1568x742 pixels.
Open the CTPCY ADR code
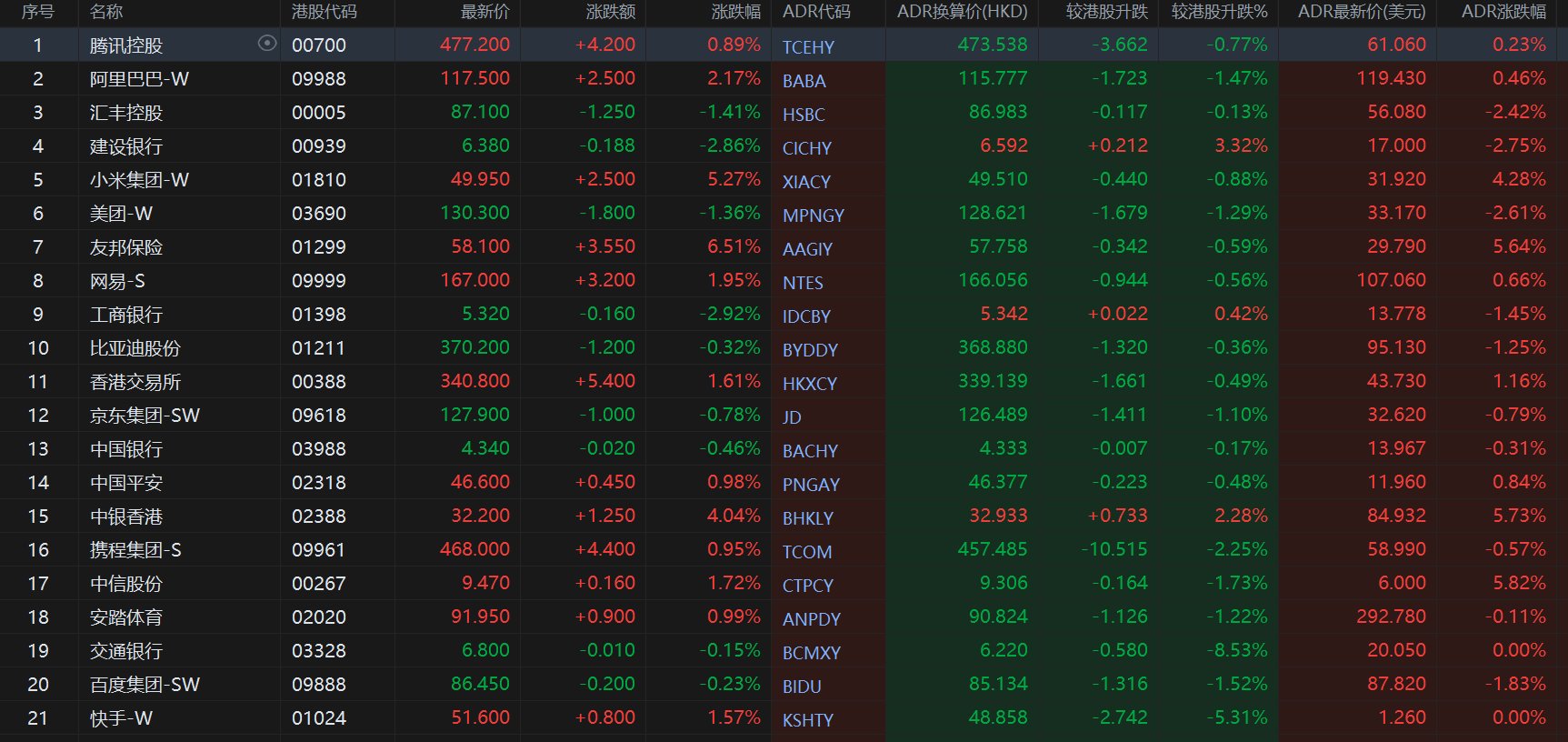808,586
